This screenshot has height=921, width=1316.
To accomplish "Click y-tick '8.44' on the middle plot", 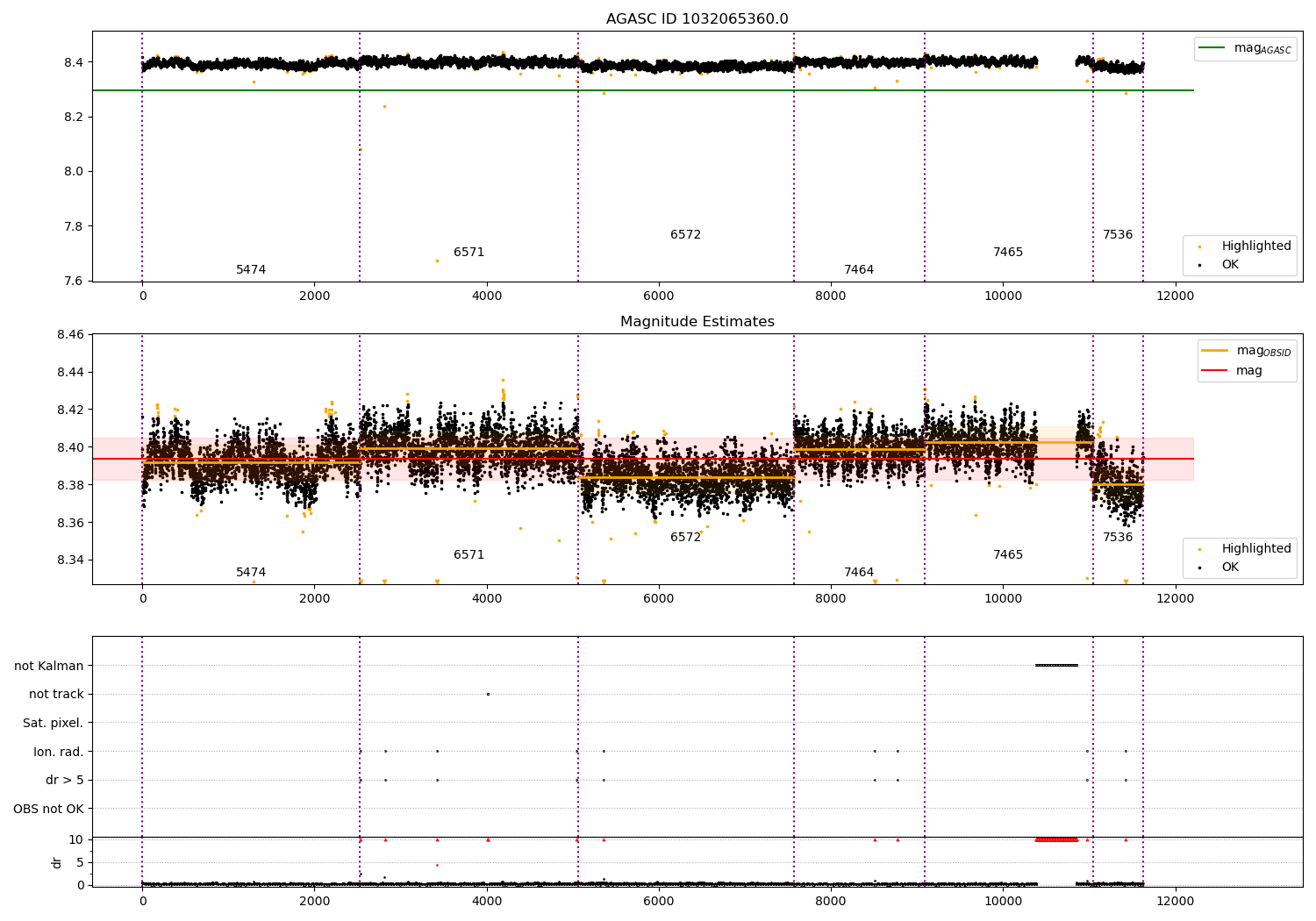I will (x=70, y=372).
